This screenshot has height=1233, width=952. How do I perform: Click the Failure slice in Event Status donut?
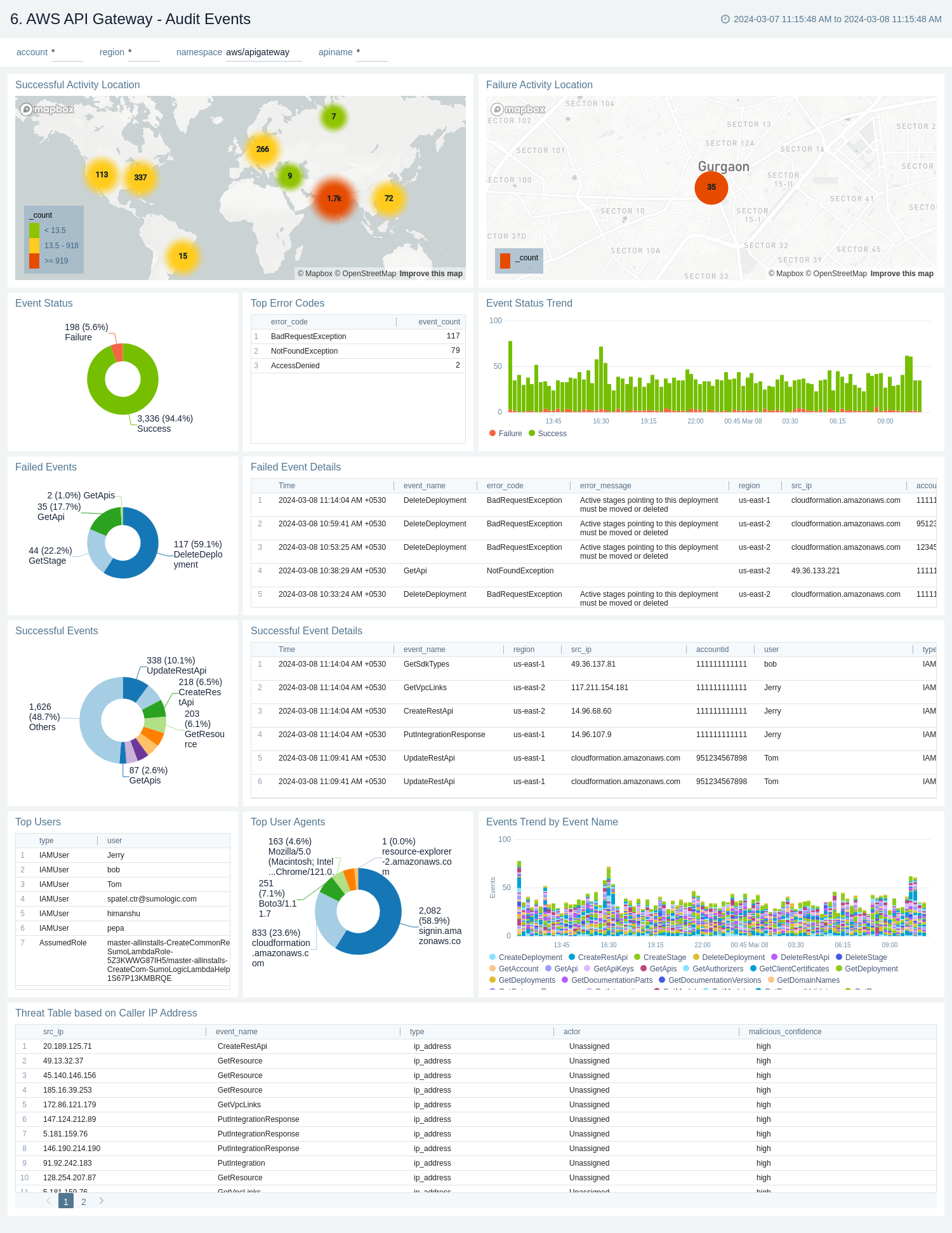117,353
